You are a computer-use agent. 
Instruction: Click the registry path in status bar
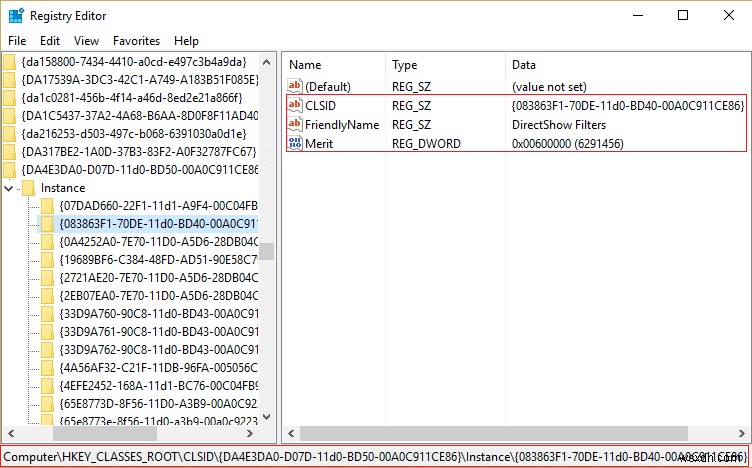coord(375,456)
